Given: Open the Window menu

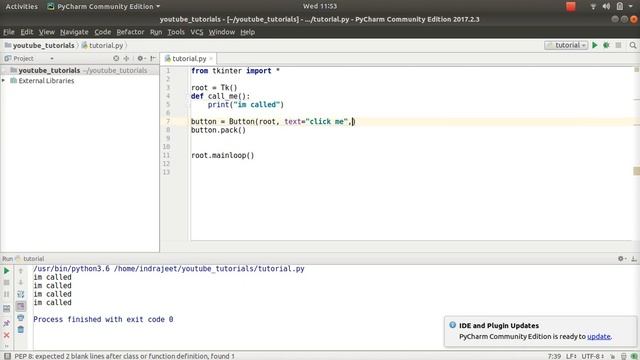Looking at the screenshot, I should click(222, 32).
